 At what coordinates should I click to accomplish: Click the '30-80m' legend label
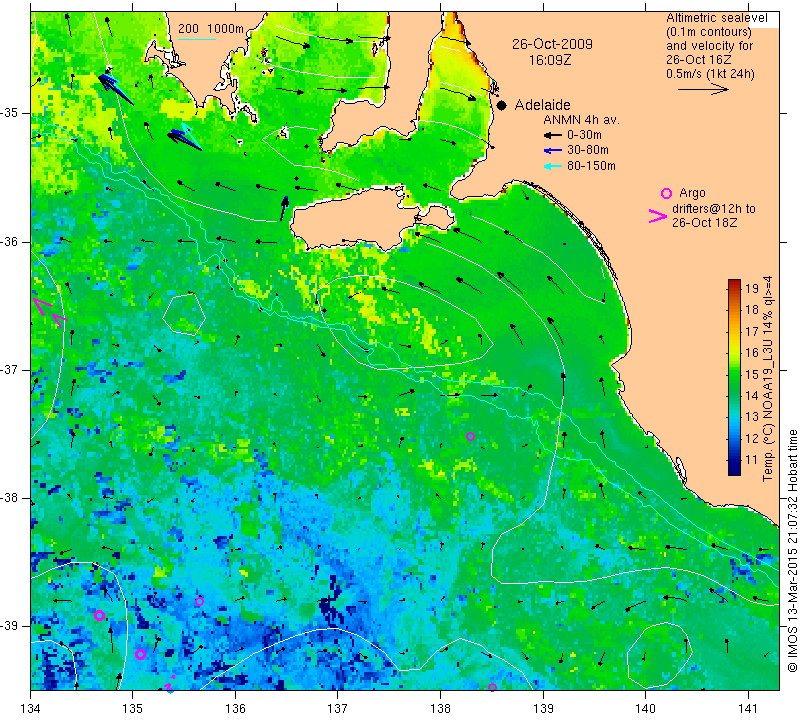pyautogui.click(x=587, y=150)
